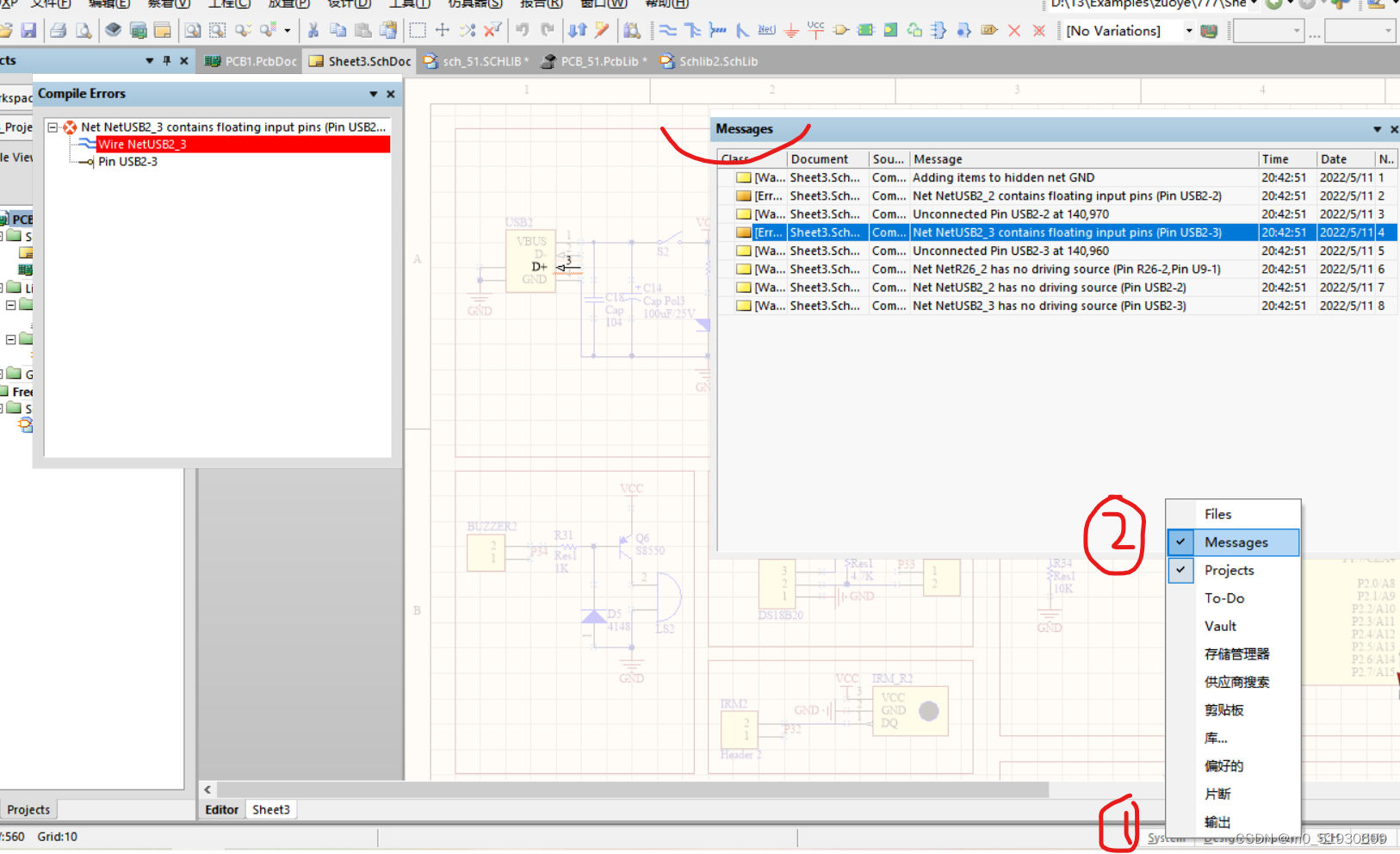Open the rightmost empty combo box in toolbar
Viewport: 1400px width, 854px height.
(1360, 31)
